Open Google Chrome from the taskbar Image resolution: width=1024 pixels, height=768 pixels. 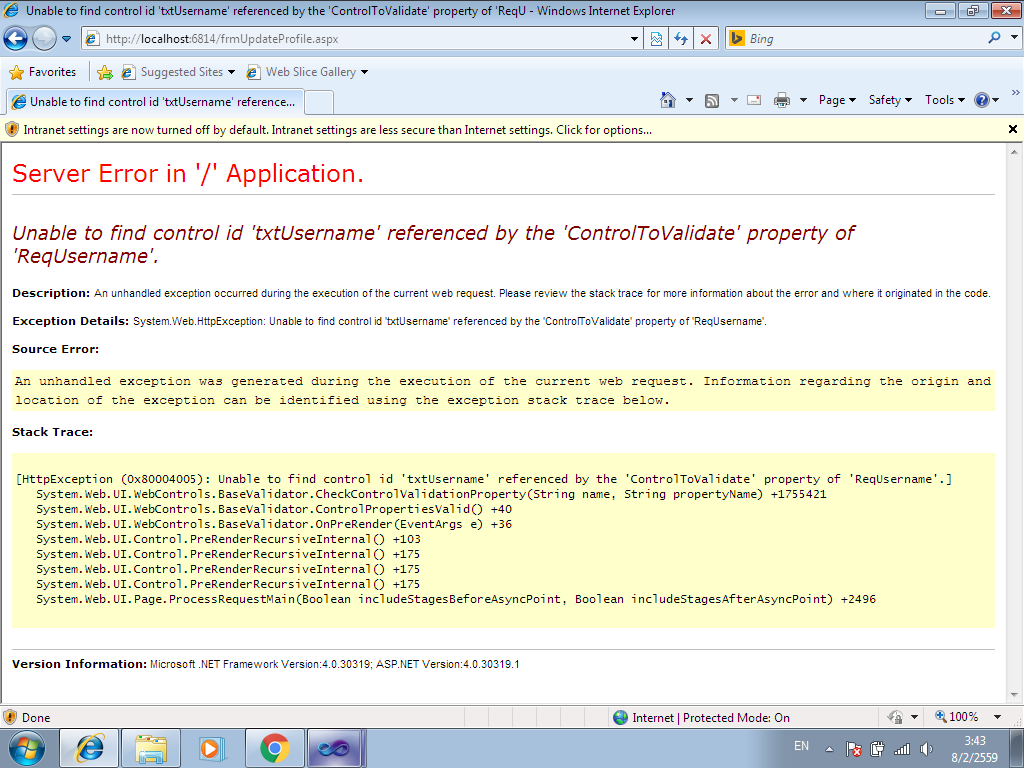[x=275, y=747]
